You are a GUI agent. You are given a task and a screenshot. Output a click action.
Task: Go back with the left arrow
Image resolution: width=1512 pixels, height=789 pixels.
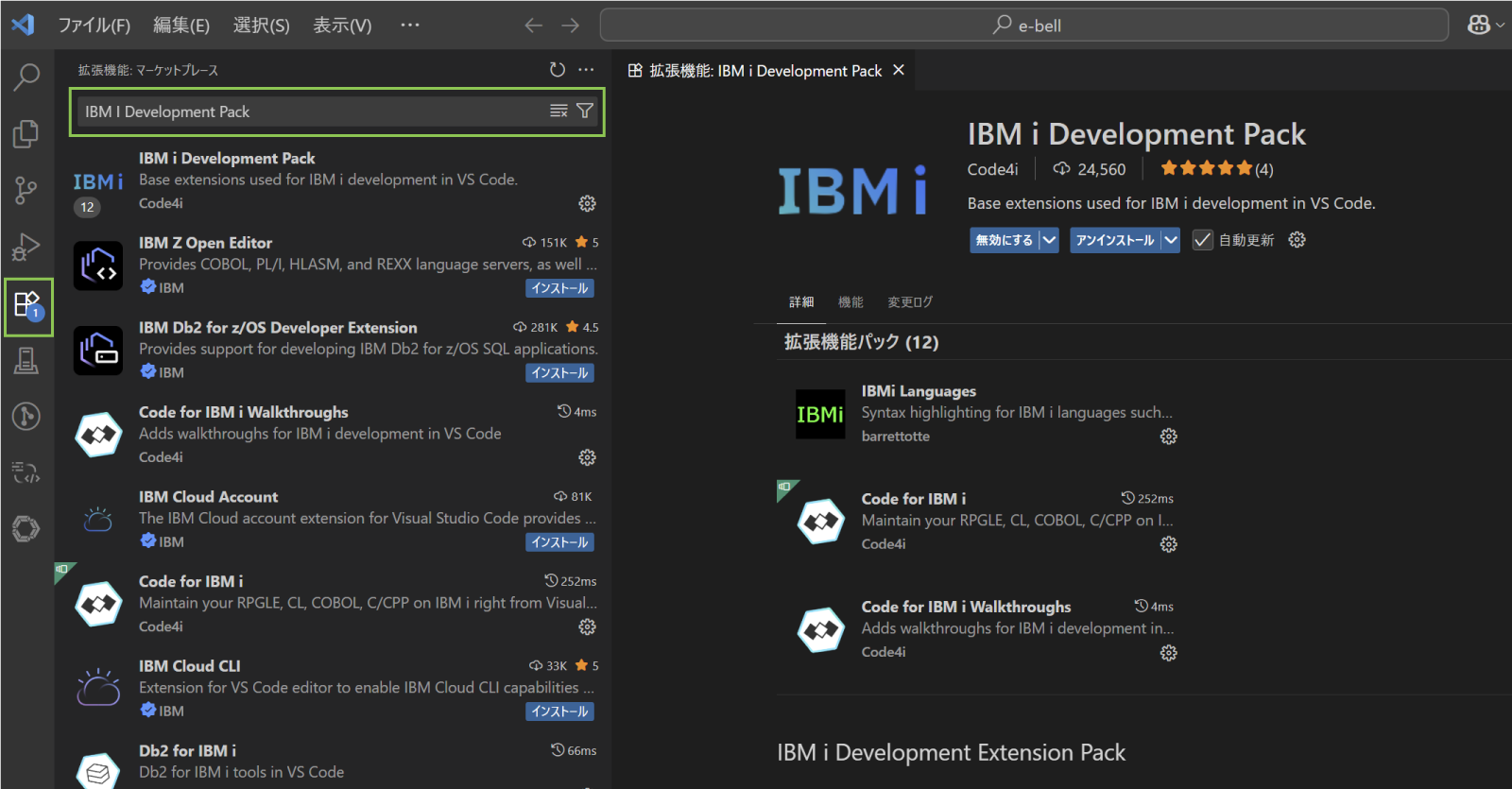[534, 26]
